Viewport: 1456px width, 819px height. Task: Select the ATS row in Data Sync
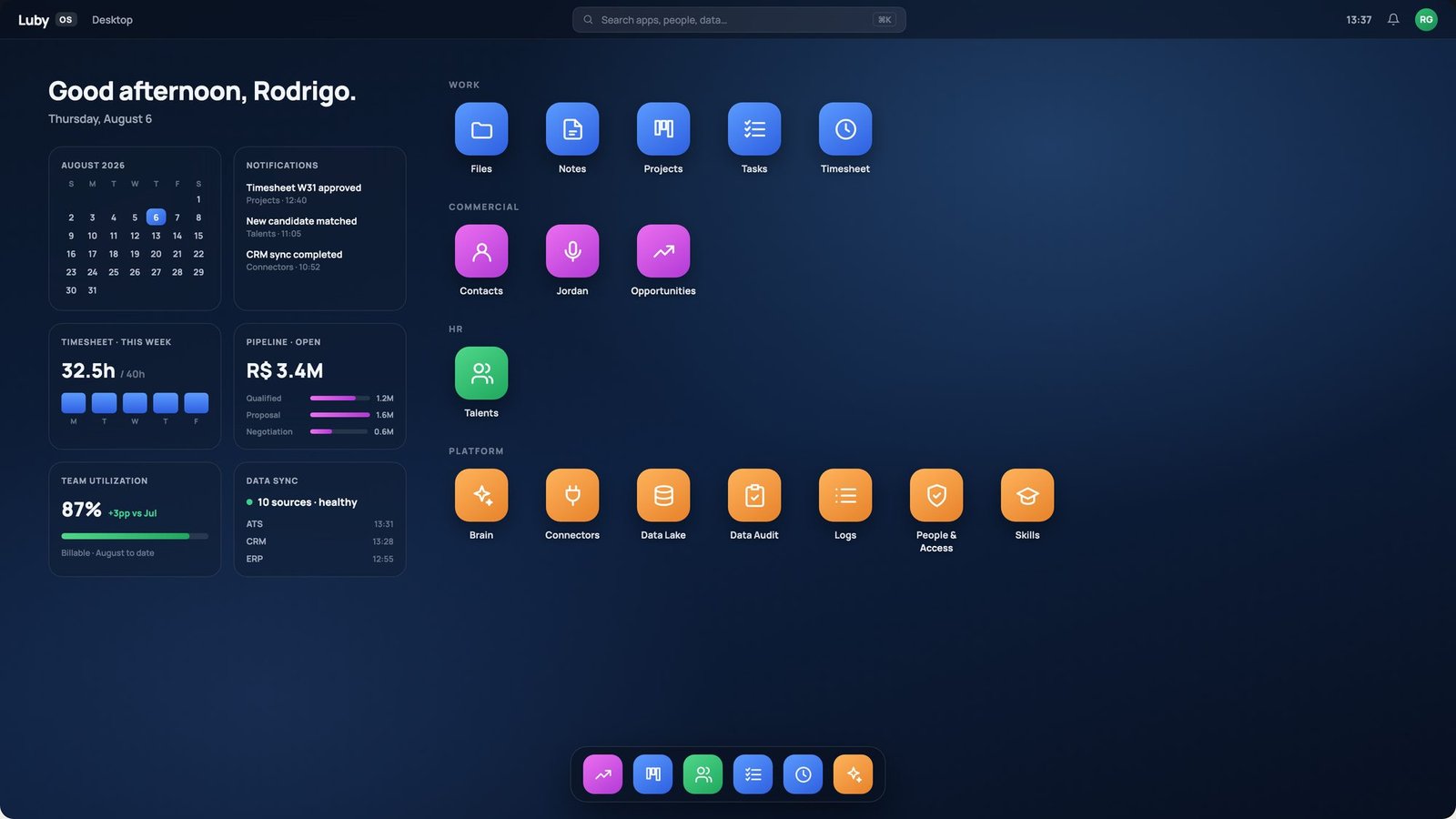(x=319, y=524)
